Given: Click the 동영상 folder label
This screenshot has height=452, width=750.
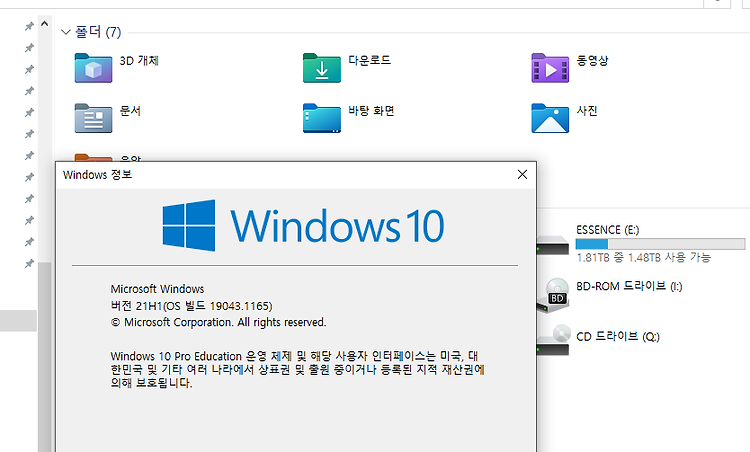Looking at the screenshot, I should coord(592,61).
